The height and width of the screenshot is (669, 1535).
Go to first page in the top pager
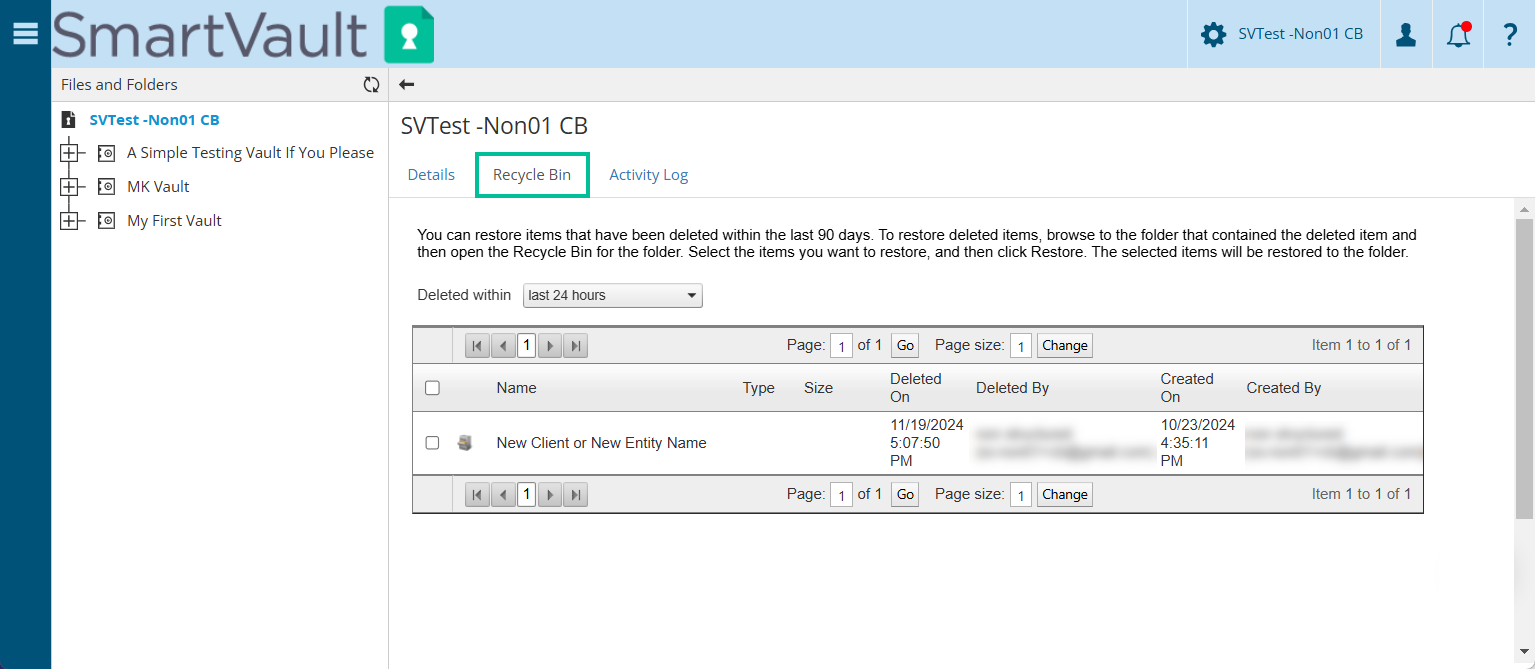point(478,346)
